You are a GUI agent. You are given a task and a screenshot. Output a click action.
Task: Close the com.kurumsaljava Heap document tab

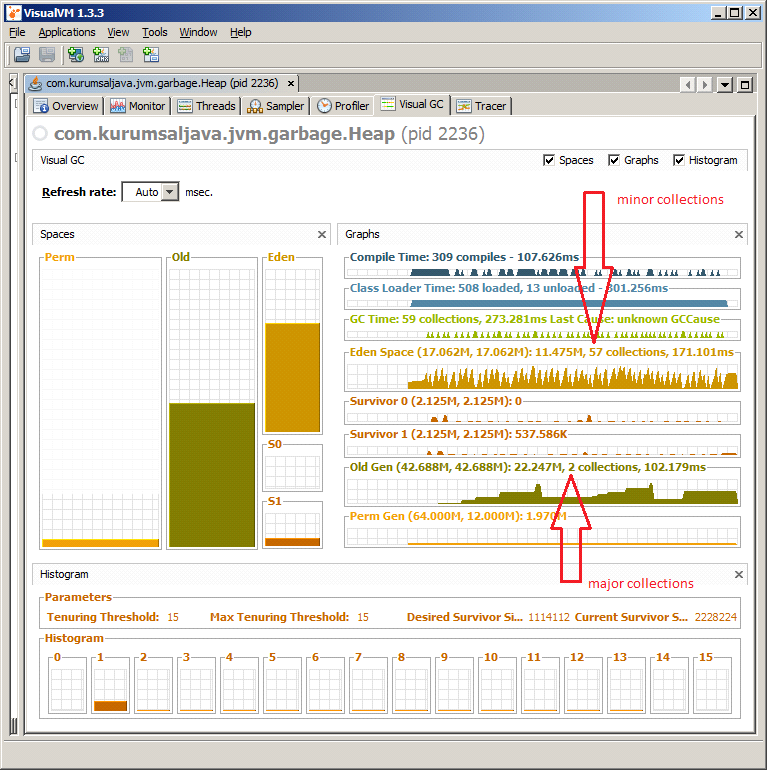coord(291,83)
